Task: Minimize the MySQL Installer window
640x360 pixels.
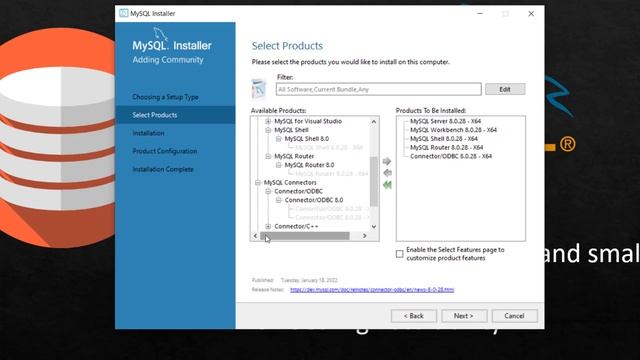Action: click(480, 13)
